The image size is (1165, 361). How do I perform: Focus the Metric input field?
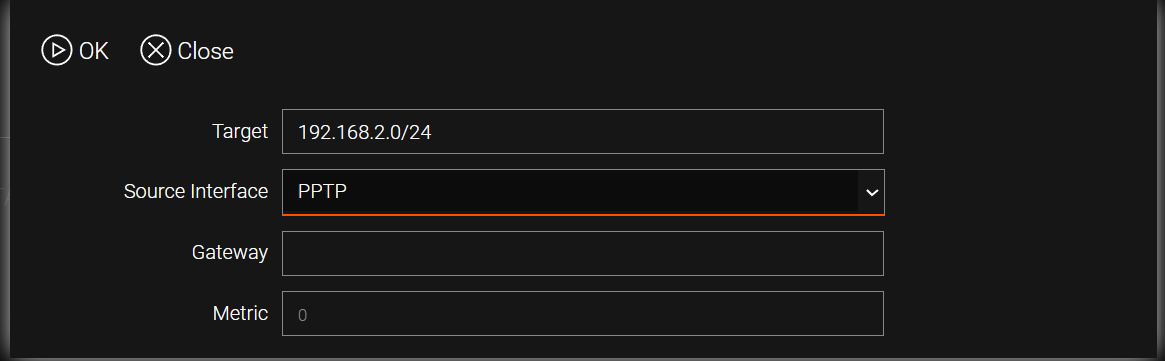click(x=583, y=313)
